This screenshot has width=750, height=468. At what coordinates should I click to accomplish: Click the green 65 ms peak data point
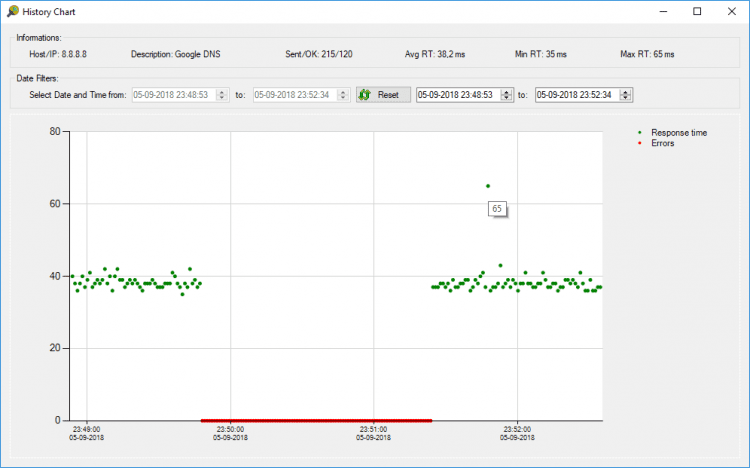click(487, 186)
